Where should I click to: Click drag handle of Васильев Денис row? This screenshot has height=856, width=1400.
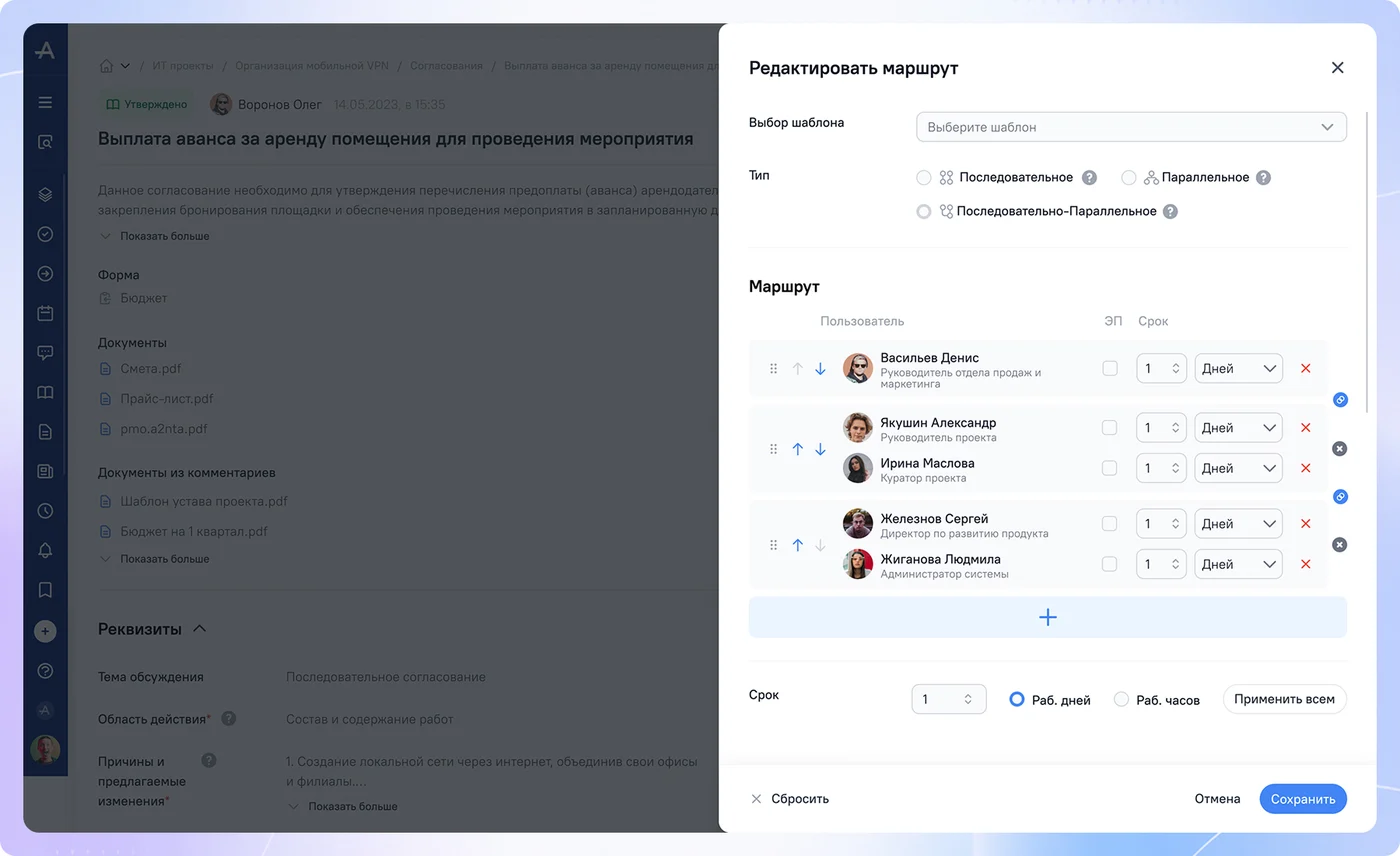(773, 369)
